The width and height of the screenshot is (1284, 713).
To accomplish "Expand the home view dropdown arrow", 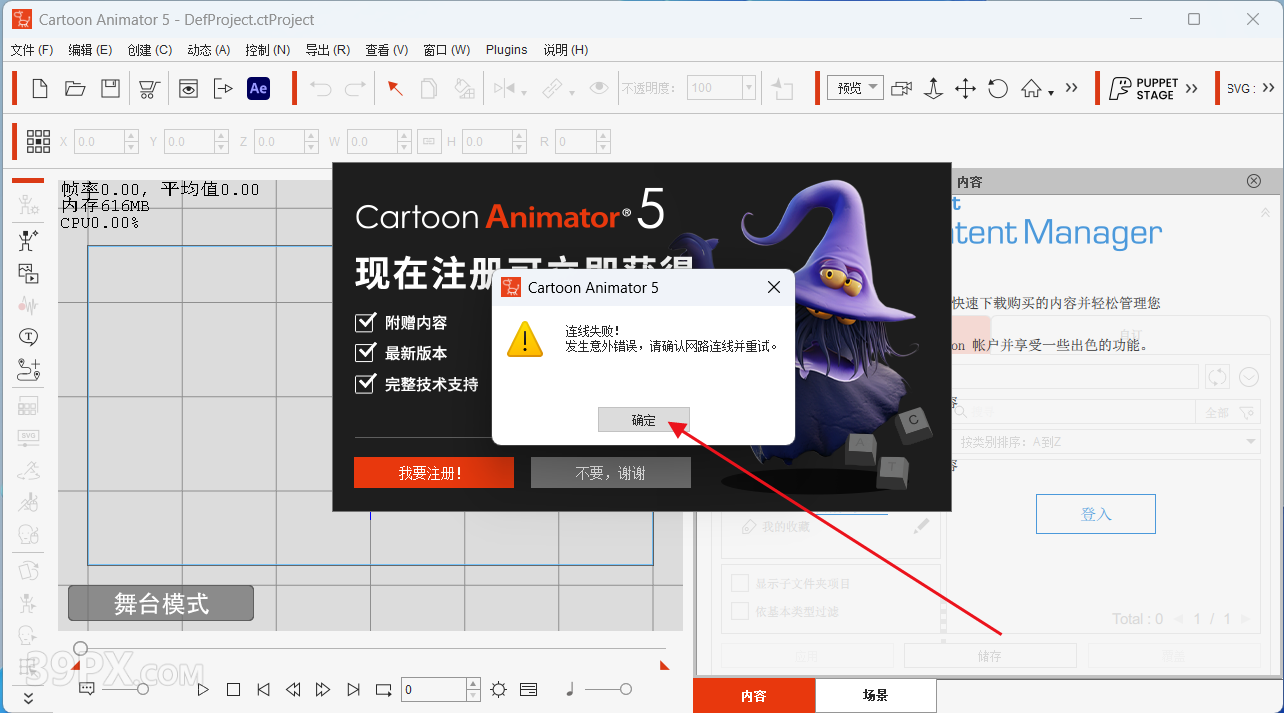I will click(1051, 93).
